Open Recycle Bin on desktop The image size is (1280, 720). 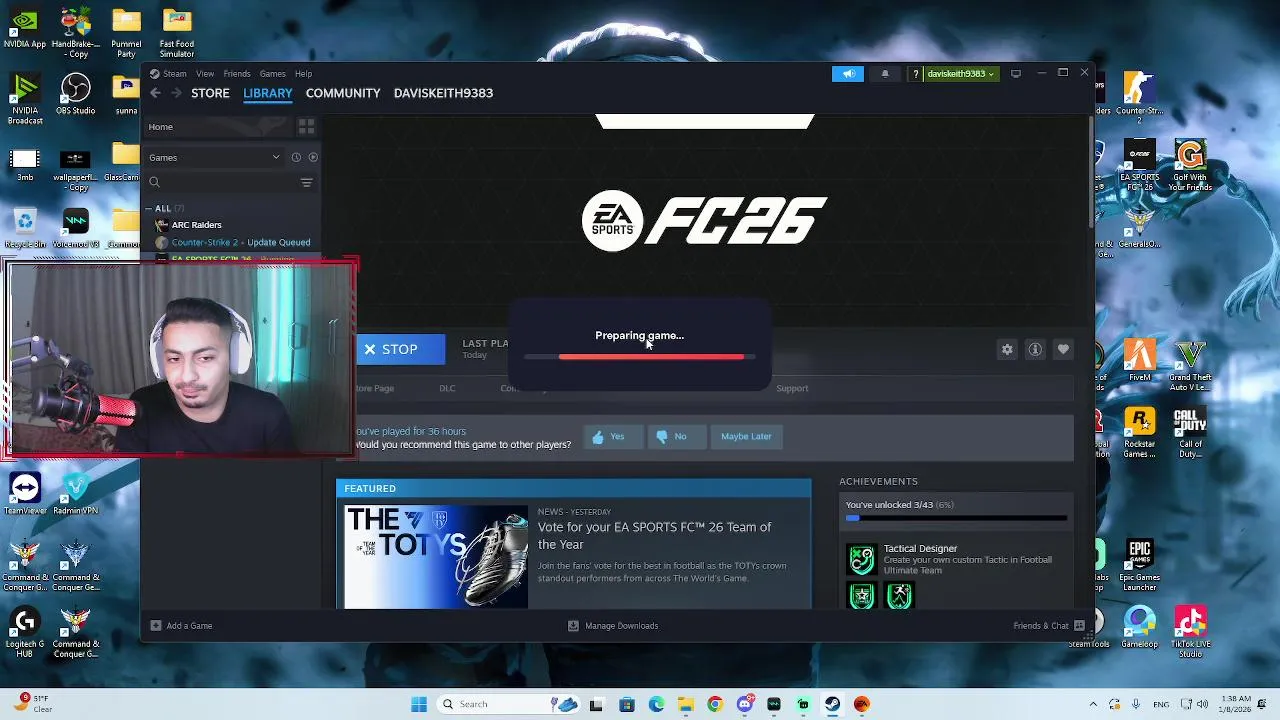coord(25,227)
